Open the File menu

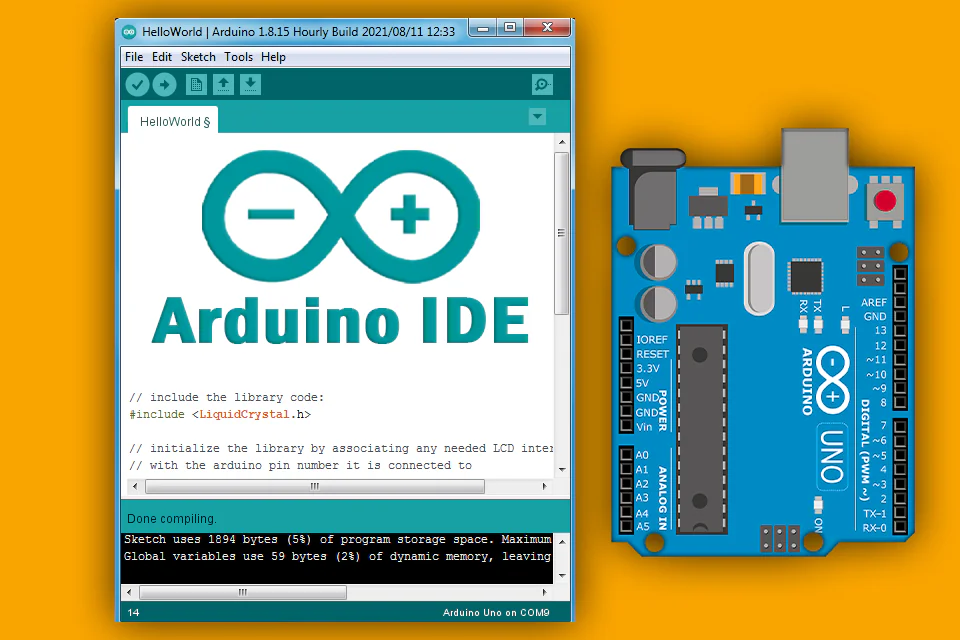(133, 57)
